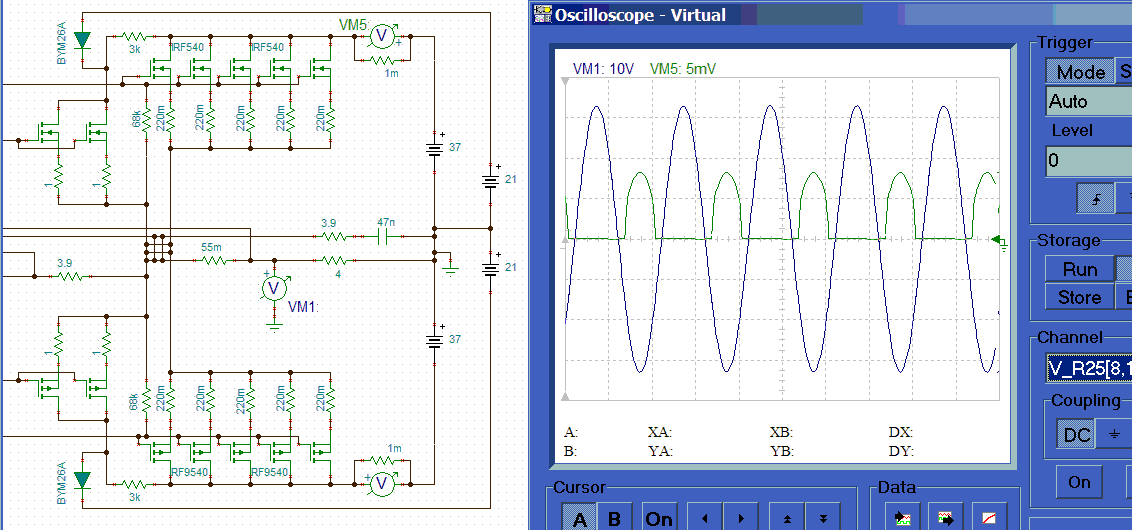The height and width of the screenshot is (530, 1132).
Task: Move the cursor left with the left arrow
Action: point(705,518)
